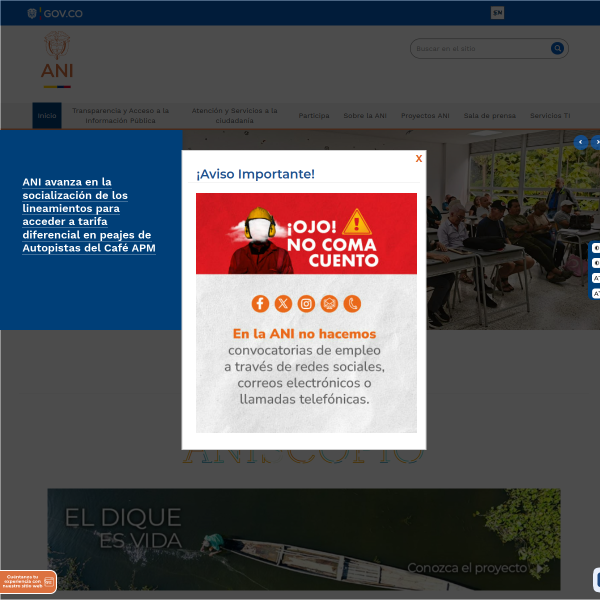
Task: Click the Facebook icon in the notice
Action: (260, 304)
